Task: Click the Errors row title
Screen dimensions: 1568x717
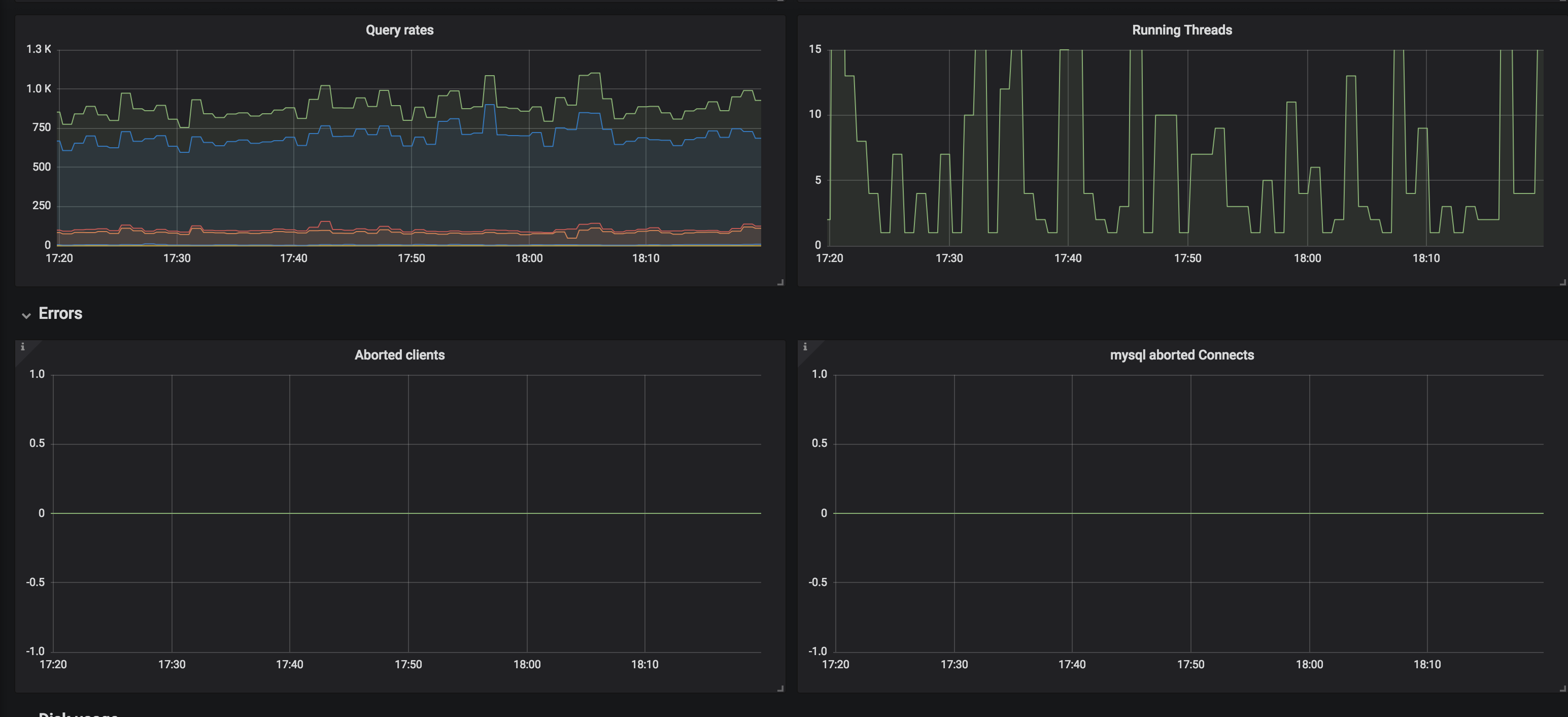Action: click(60, 313)
